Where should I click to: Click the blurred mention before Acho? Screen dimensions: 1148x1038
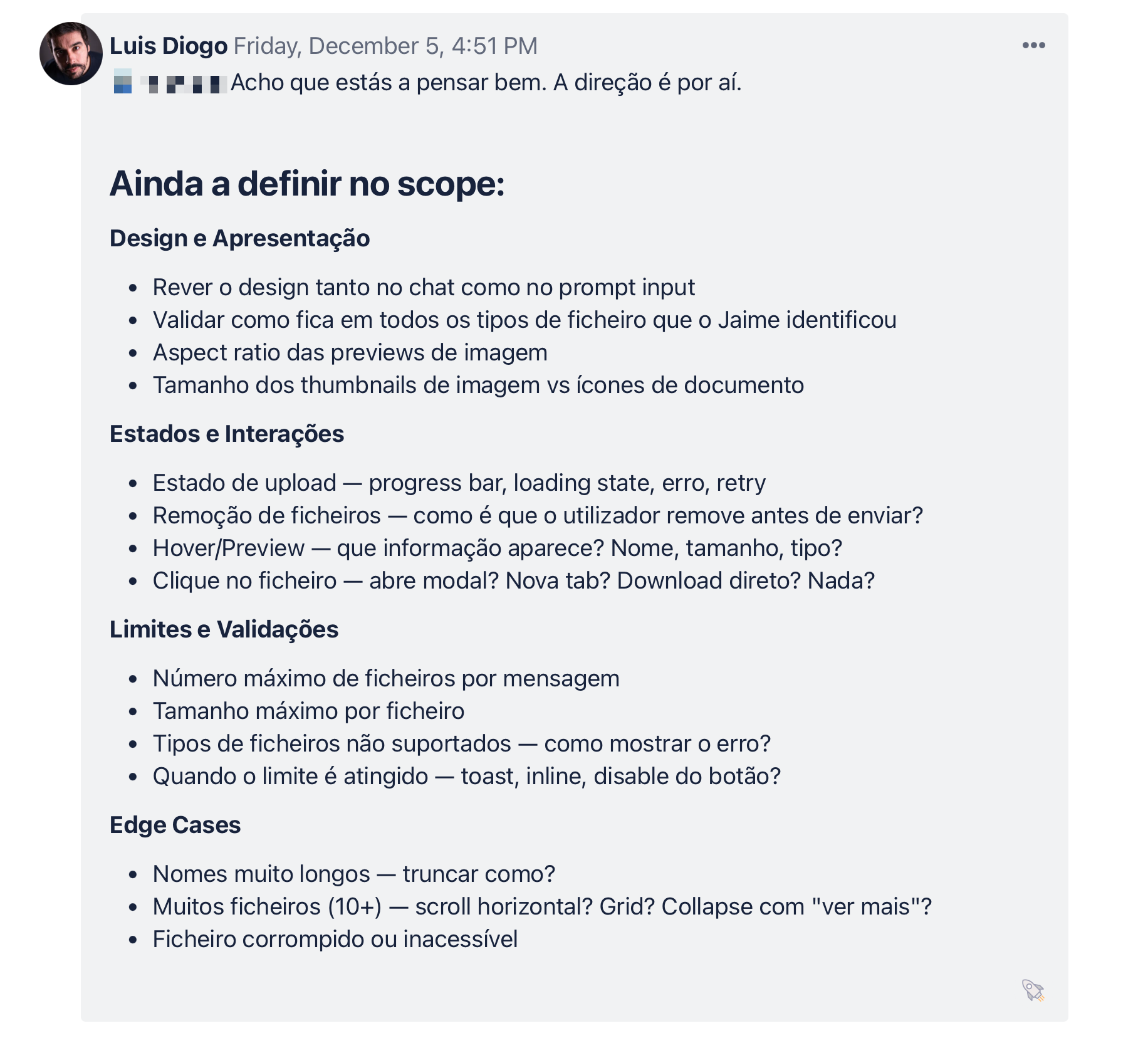[170, 82]
